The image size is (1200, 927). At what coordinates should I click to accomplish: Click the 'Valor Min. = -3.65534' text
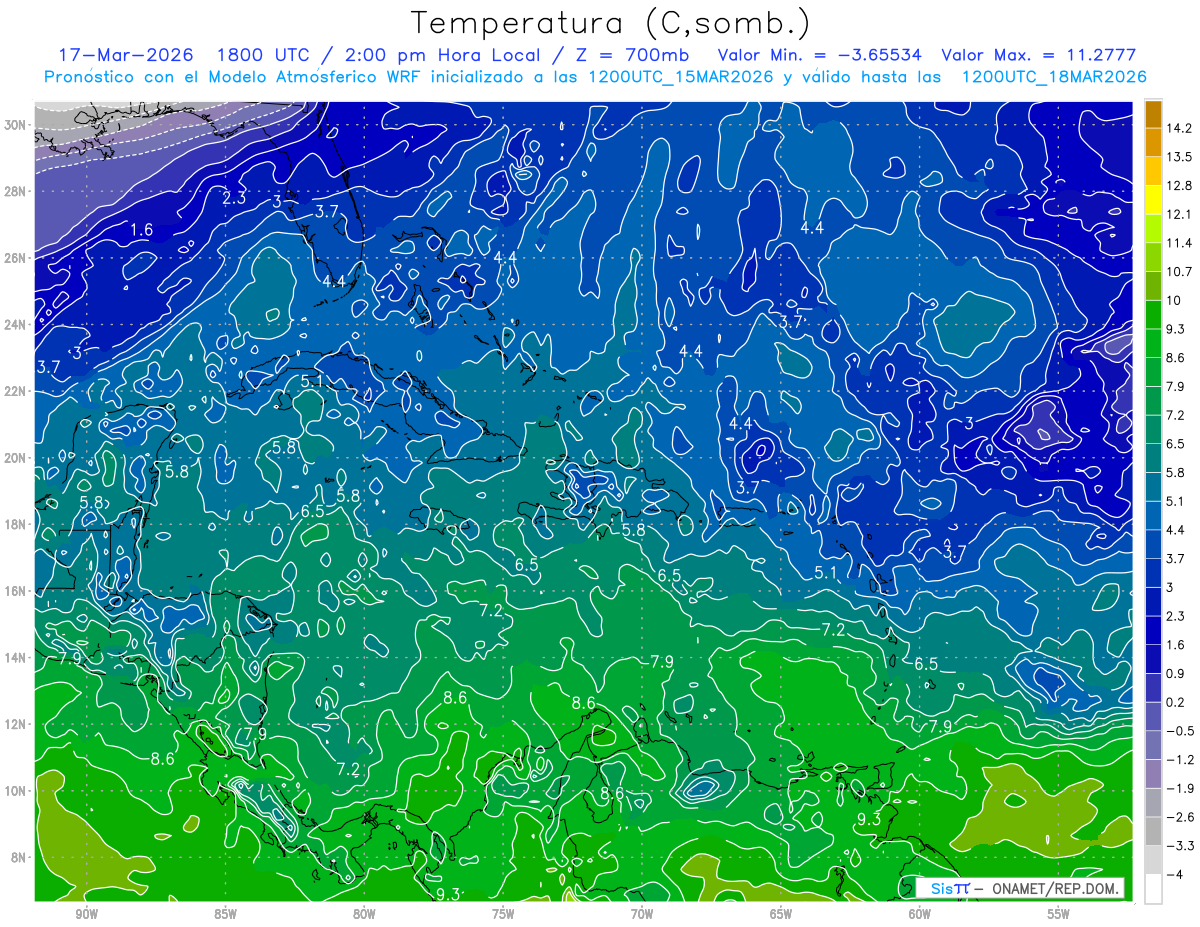click(x=820, y=54)
